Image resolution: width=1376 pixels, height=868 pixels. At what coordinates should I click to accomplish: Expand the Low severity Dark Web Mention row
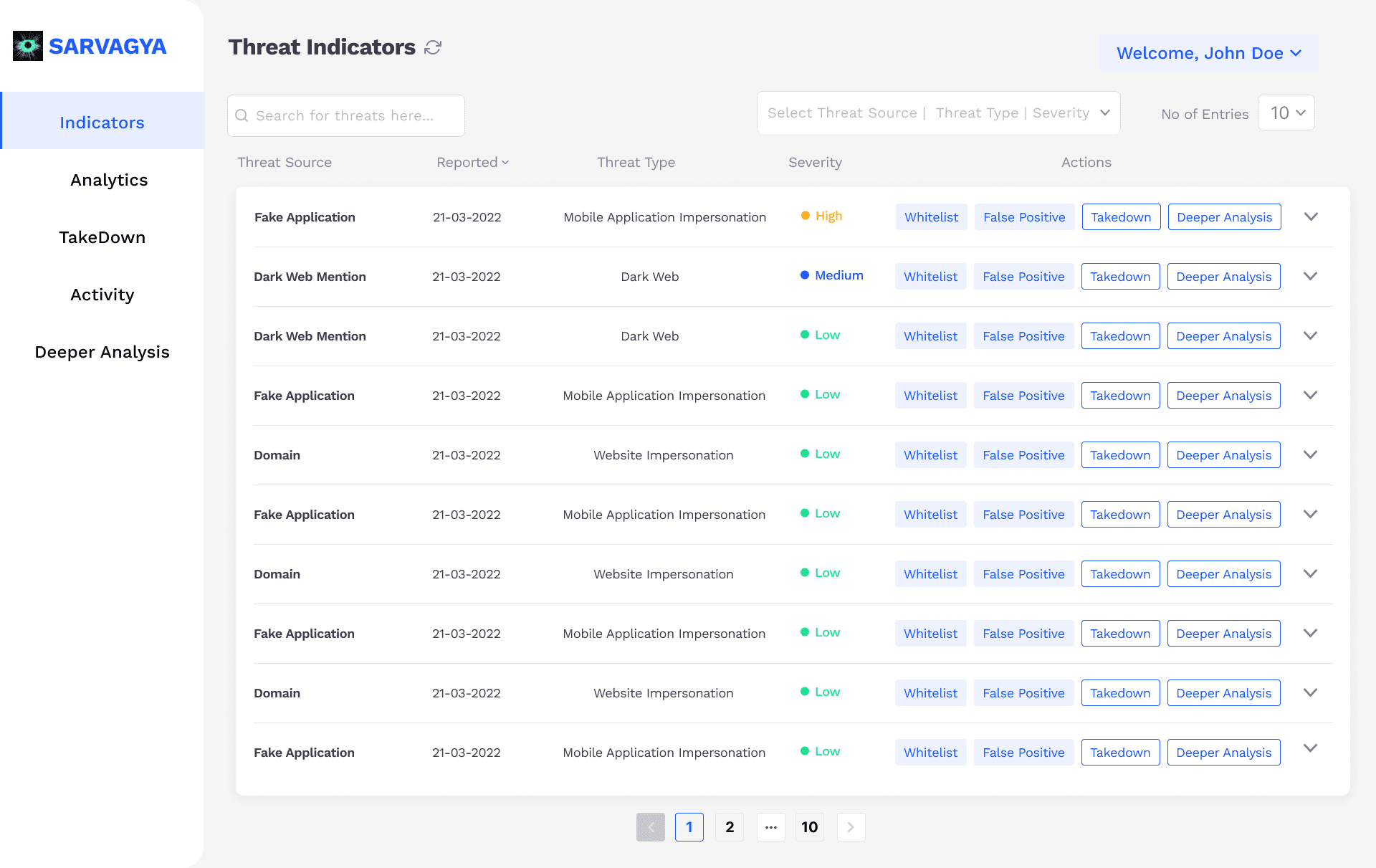pos(1310,335)
